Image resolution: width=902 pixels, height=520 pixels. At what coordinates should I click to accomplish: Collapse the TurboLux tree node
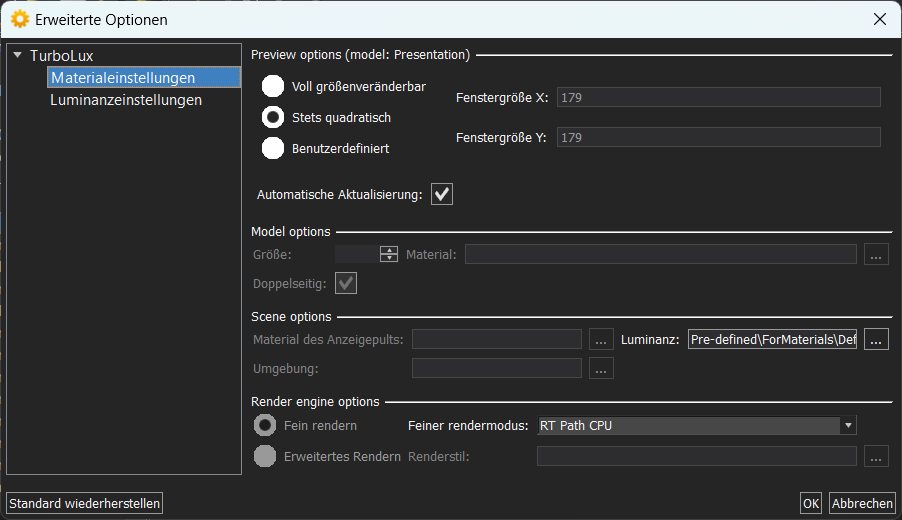(x=17, y=55)
